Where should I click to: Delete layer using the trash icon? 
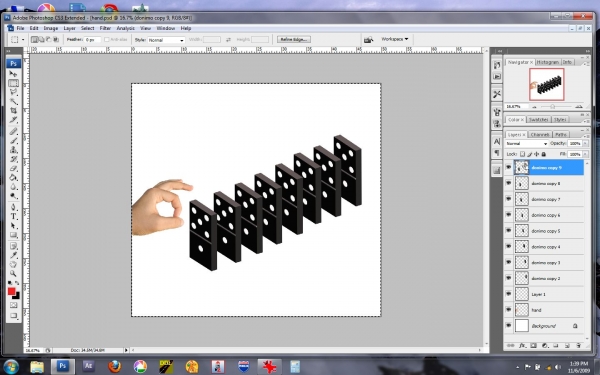(x=578, y=346)
